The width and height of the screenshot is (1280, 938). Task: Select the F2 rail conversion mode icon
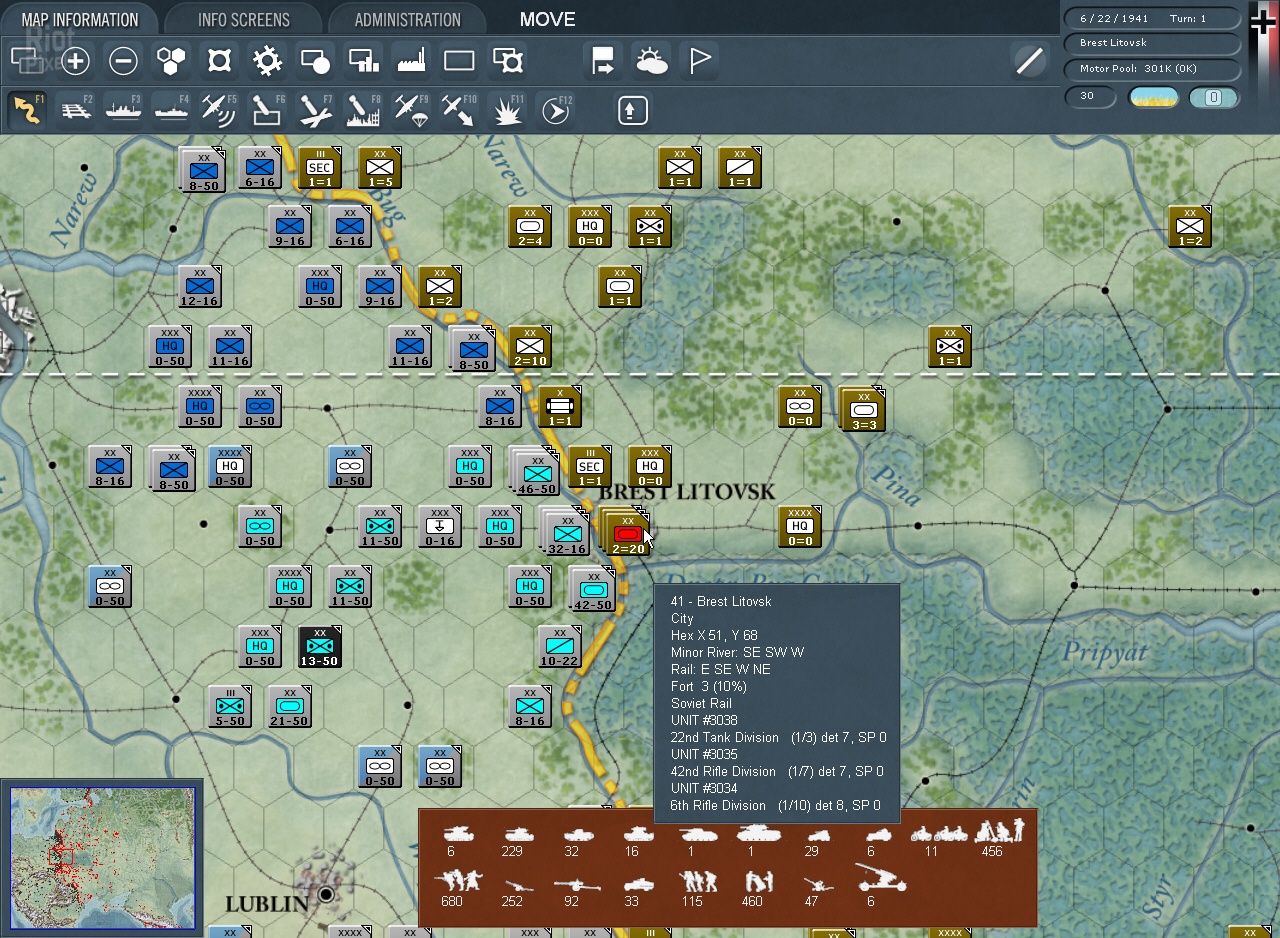pos(75,110)
